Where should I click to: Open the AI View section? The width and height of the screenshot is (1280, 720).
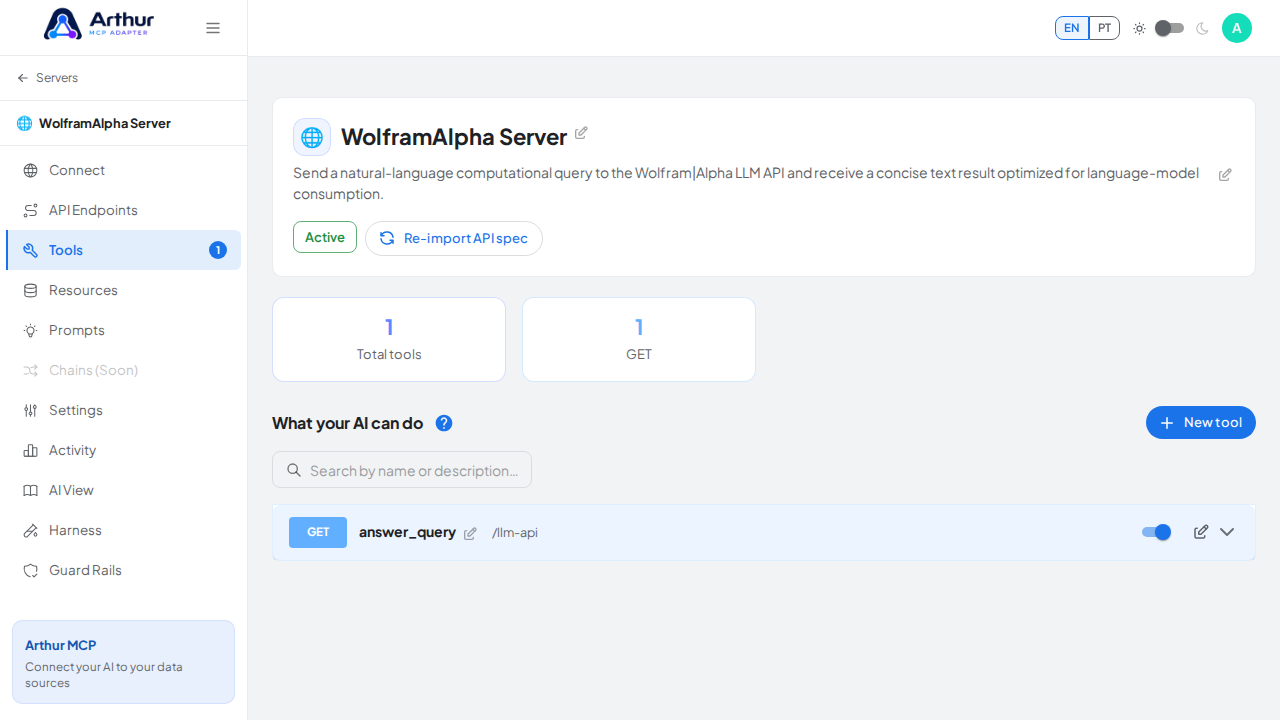123,490
